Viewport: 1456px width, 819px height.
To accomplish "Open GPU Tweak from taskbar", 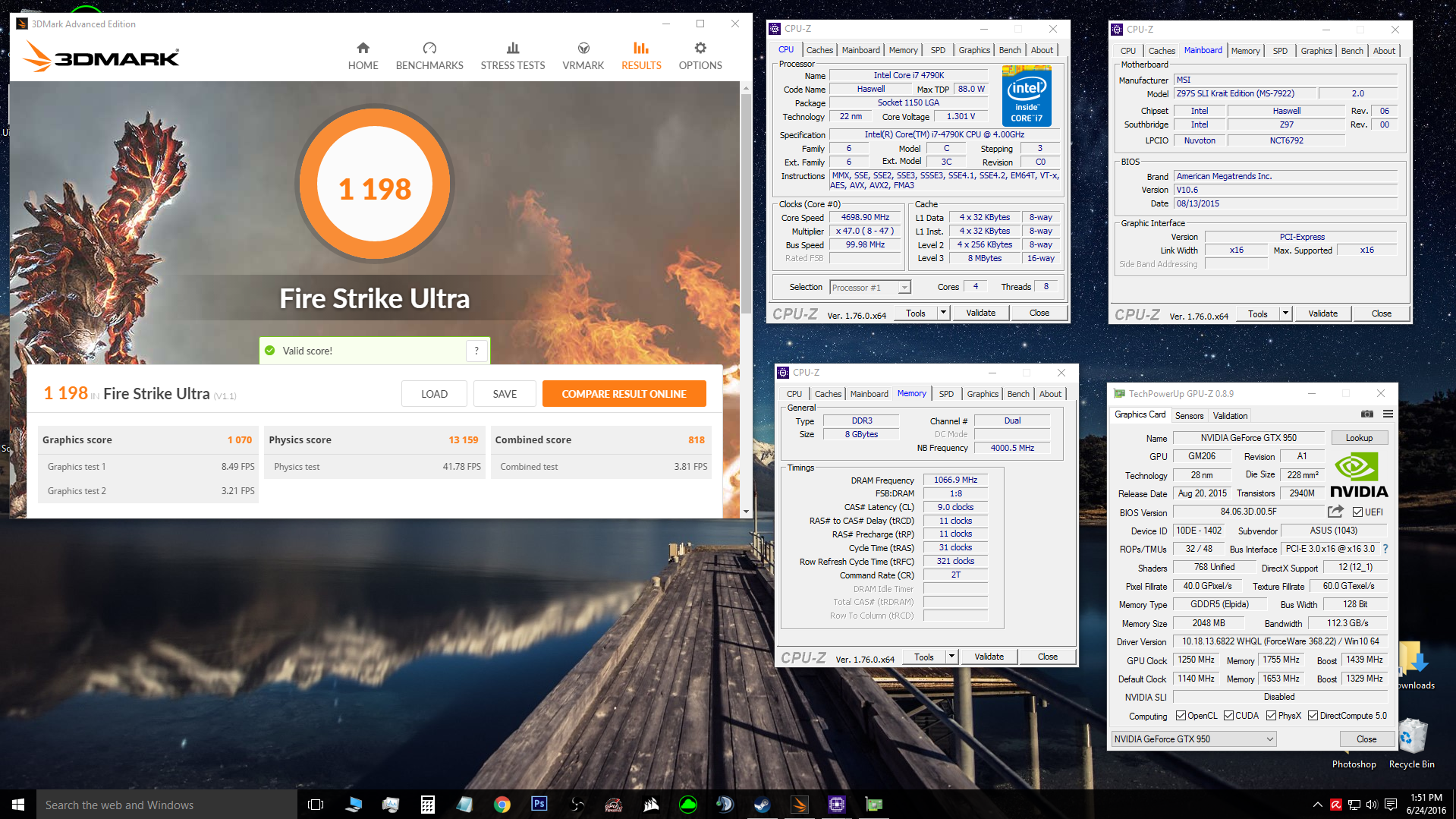I will pos(614,805).
